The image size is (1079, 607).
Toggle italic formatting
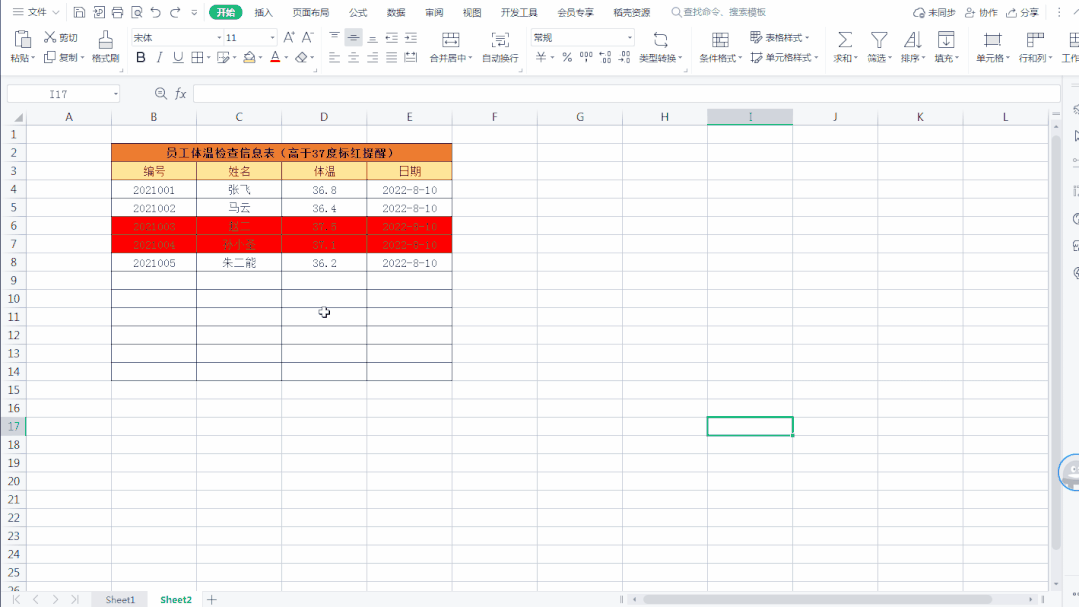(160, 58)
